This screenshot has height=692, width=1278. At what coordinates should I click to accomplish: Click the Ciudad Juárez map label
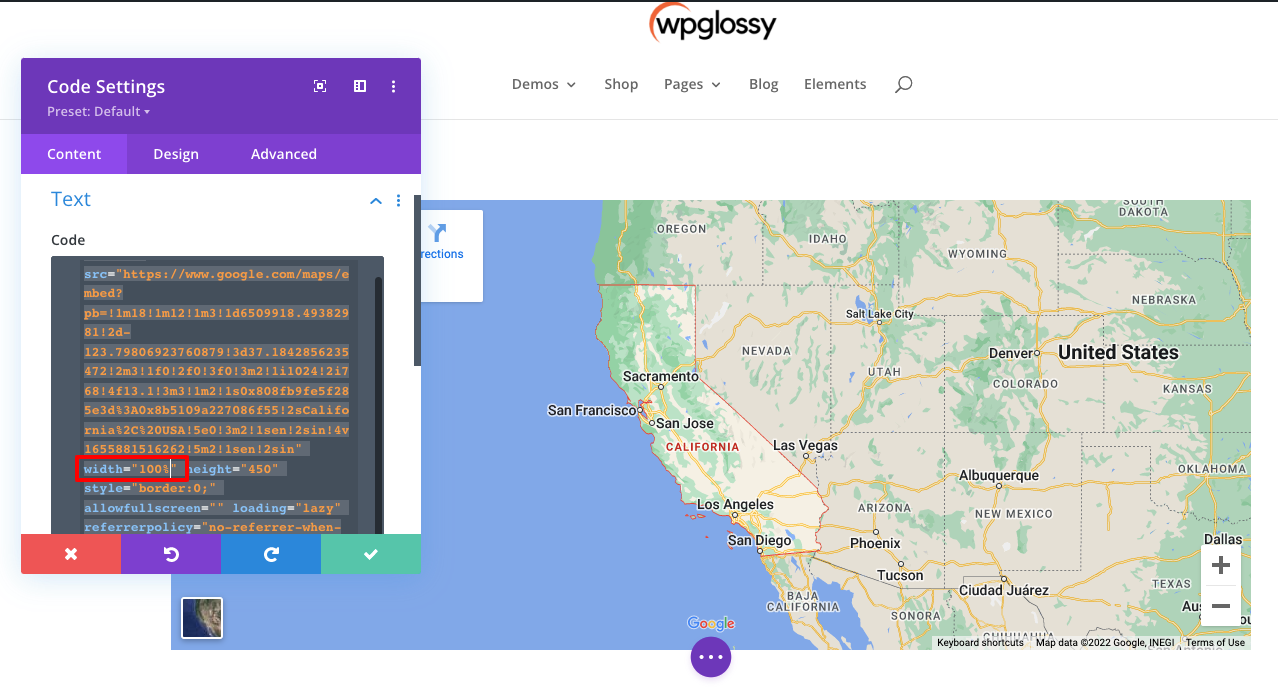pyautogui.click(x=1003, y=591)
